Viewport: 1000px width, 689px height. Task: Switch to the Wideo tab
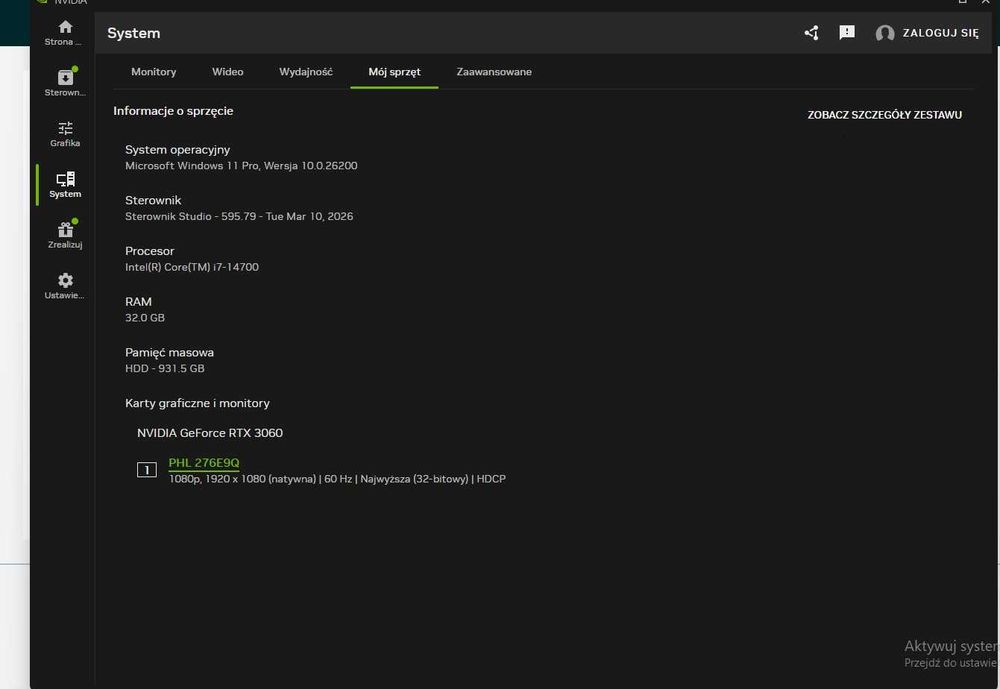click(228, 72)
